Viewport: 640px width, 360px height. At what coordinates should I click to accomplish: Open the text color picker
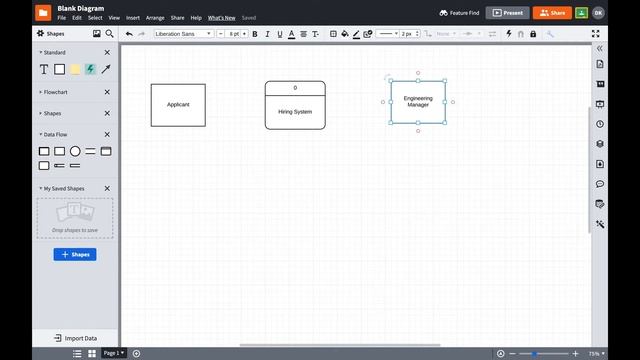click(291, 34)
